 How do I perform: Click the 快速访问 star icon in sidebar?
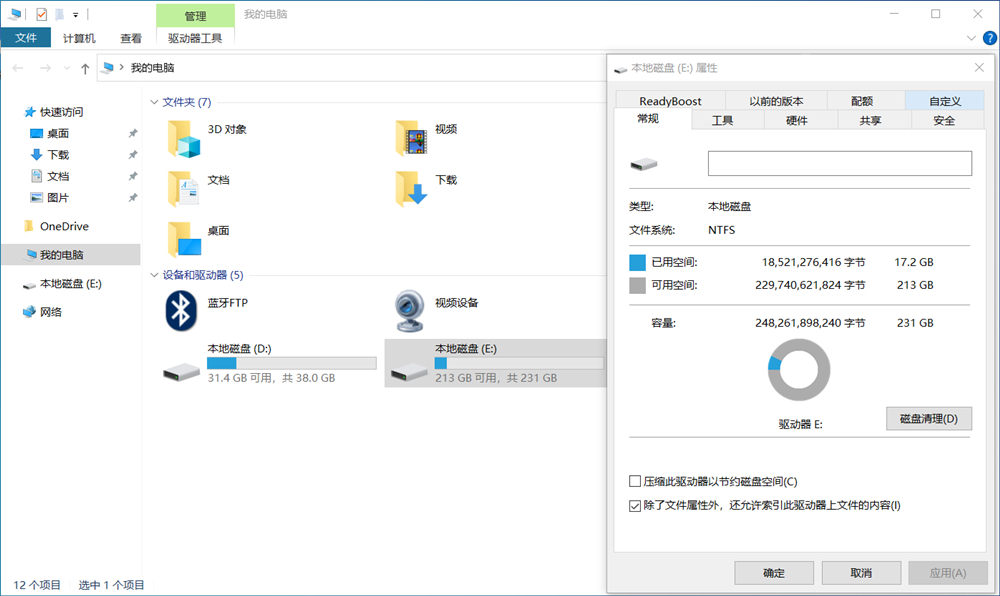pos(29,112)
